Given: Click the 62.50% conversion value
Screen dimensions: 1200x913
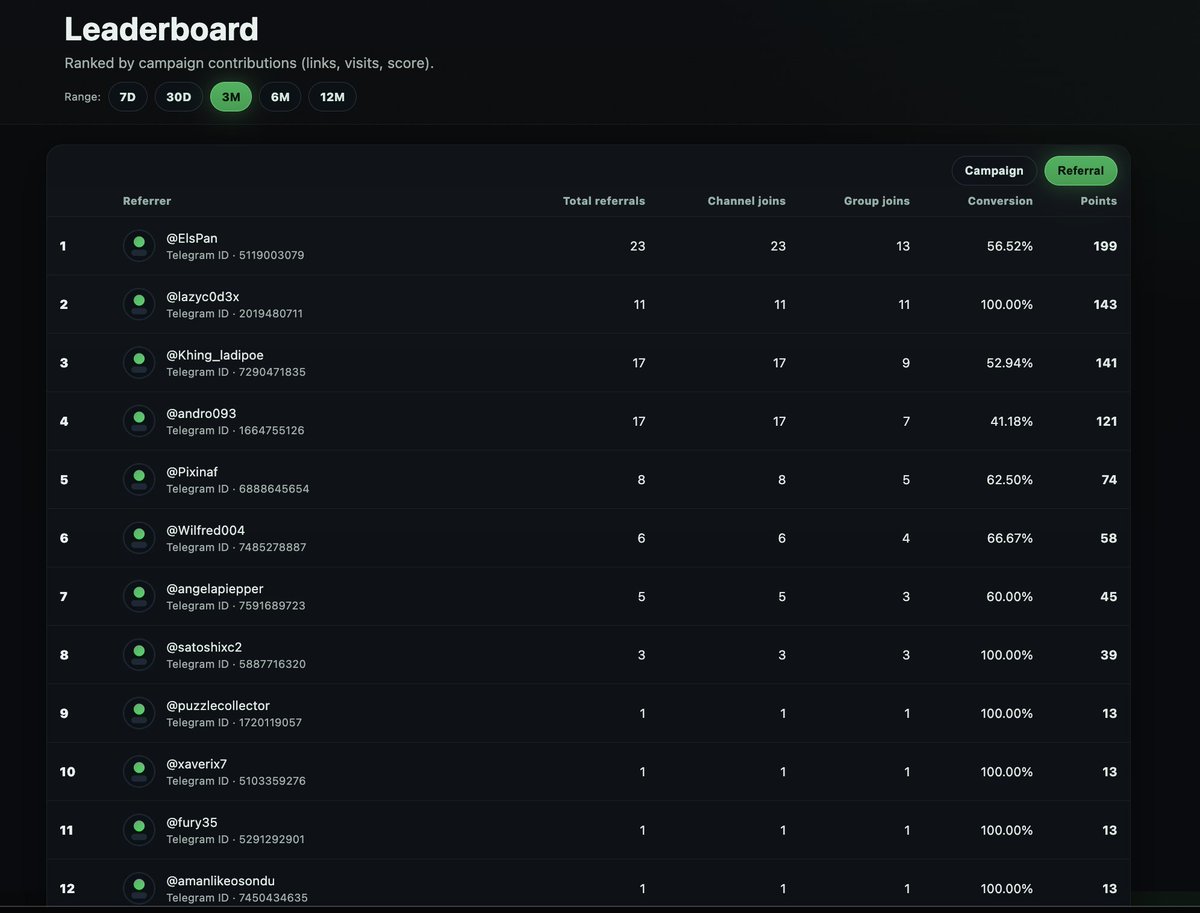Looking at the screenshot, I should coord(1009,480).
